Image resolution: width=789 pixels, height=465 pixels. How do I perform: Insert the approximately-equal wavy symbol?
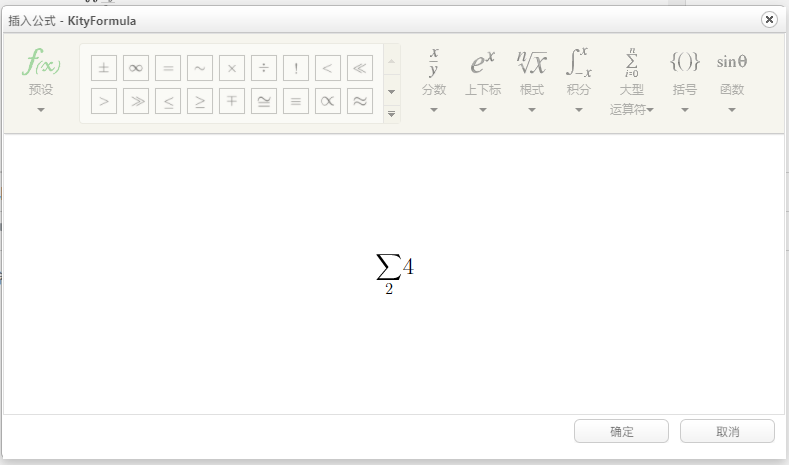point(360,101)
